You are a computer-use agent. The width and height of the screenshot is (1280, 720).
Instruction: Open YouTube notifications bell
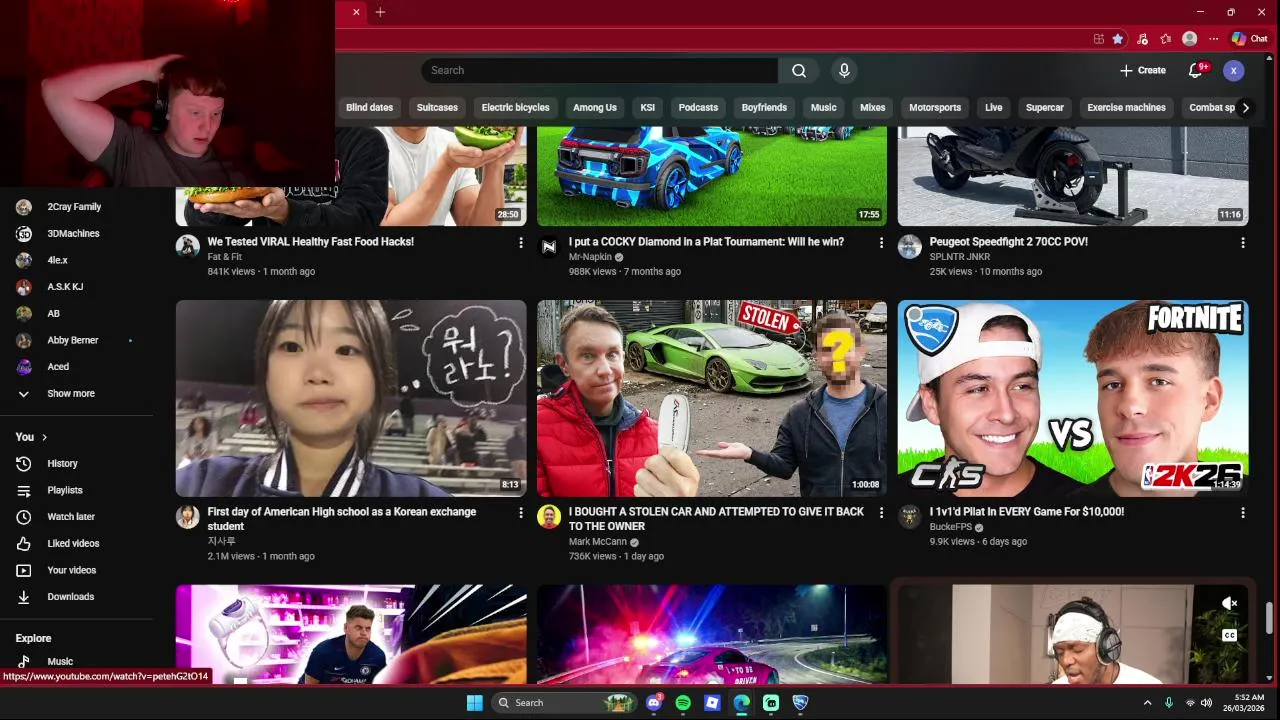[x=1196, y=70]
